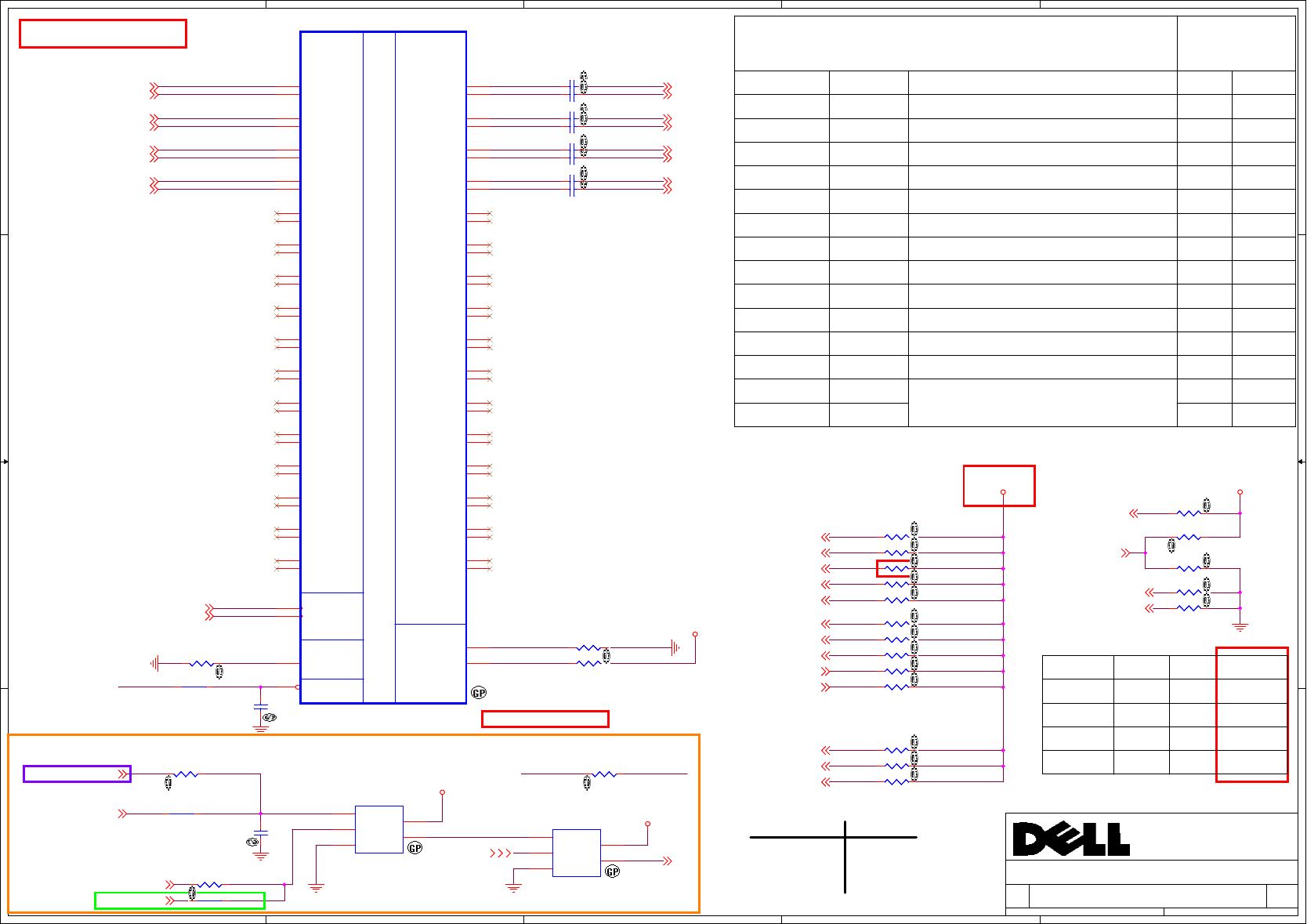Click the power node circle above the right small blue block
This screenshot has height=924, width=1307.
coord(647,824)
